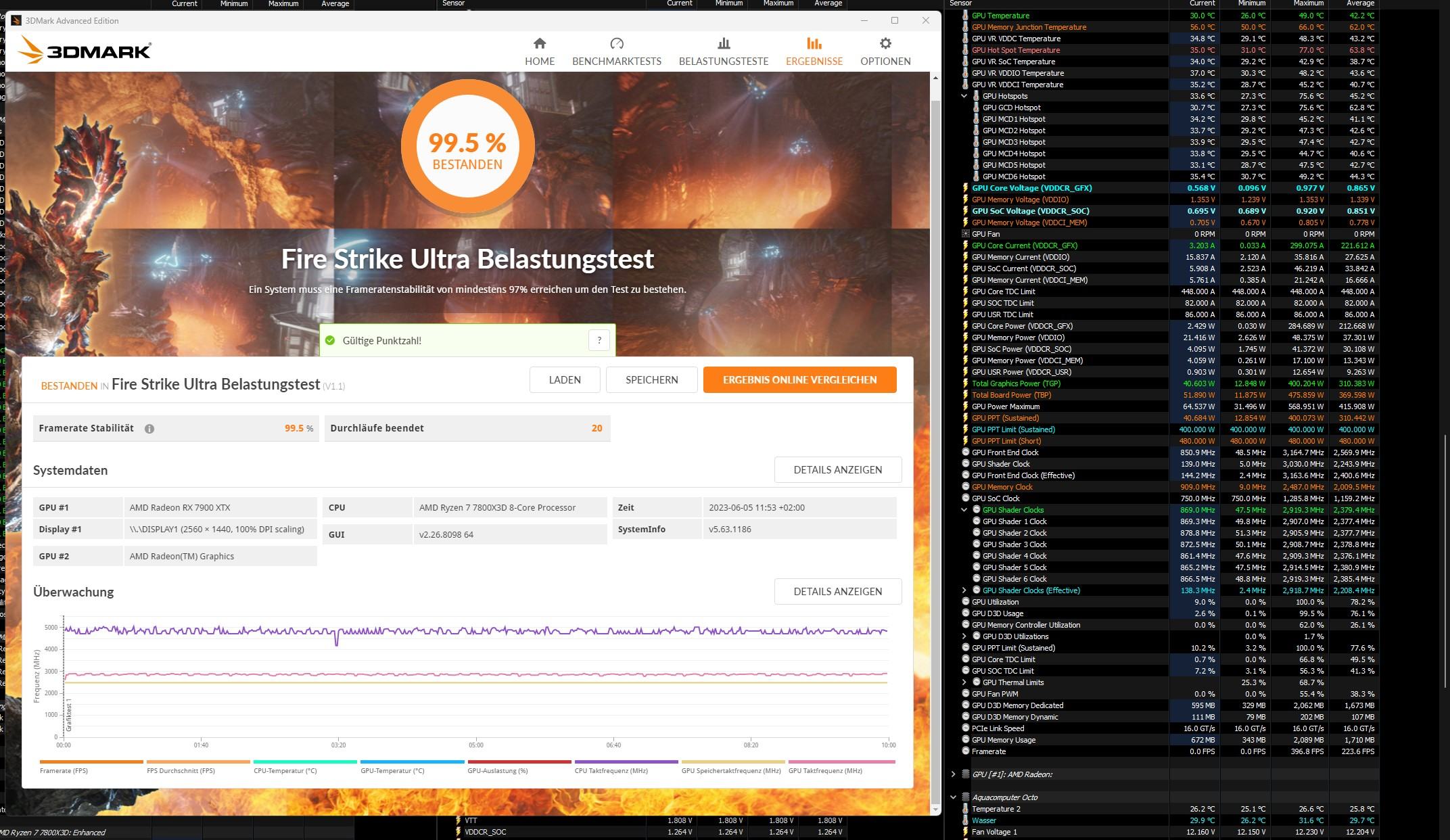Click the Speichern button
The height and width of the screenshot is (840, 1450).
(x=651, y=379)
